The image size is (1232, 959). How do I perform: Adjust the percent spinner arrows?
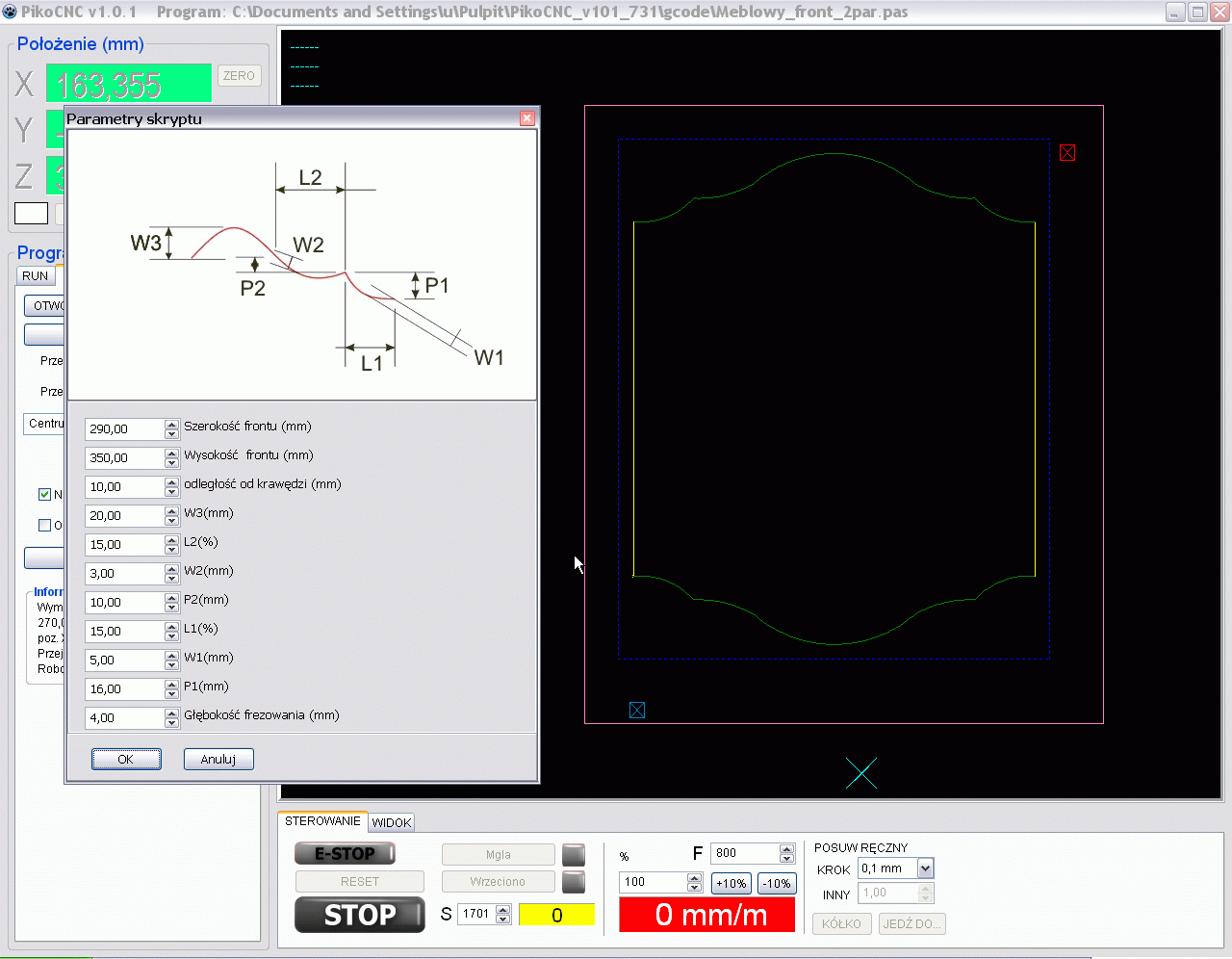pos(695,882)
